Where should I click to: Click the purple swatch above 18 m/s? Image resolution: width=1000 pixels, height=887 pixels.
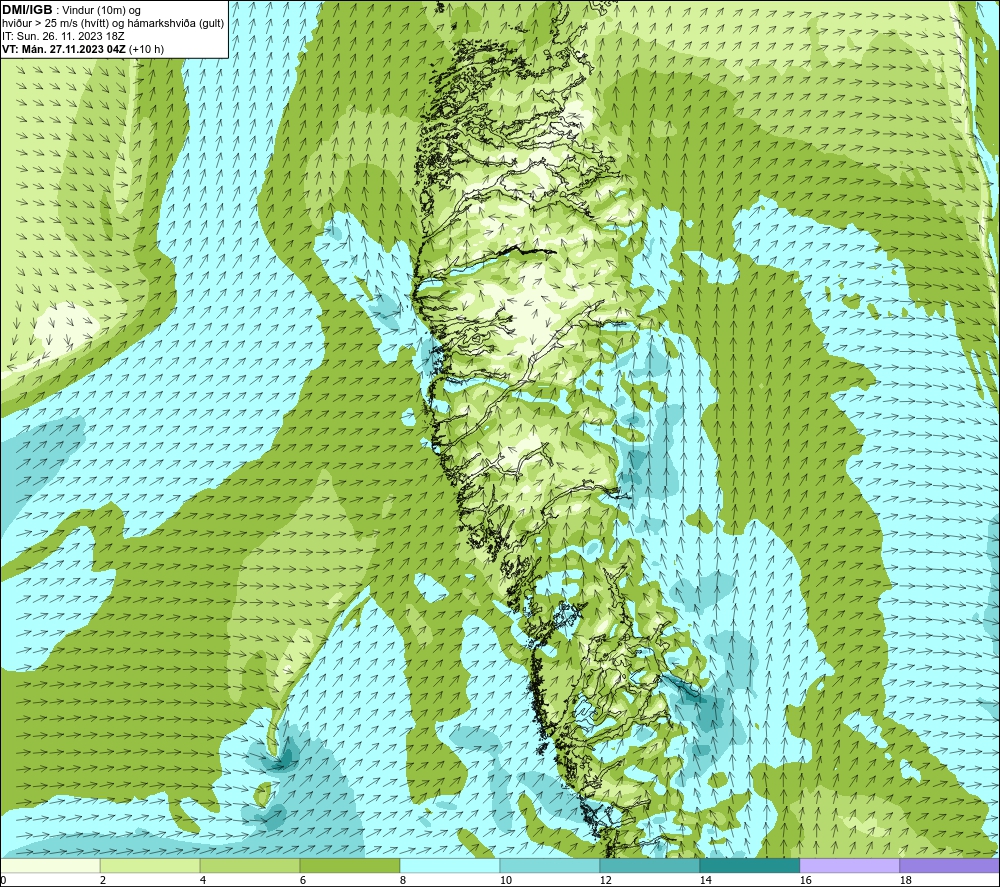949,865
